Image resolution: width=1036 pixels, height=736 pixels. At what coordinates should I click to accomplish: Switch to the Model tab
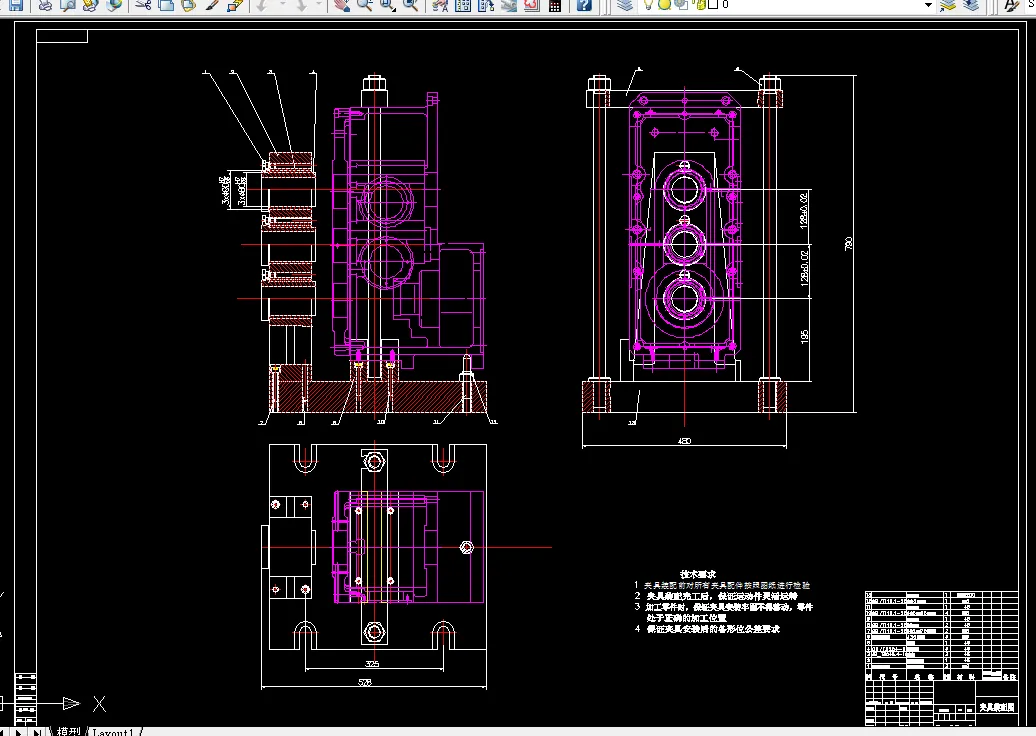[x=67, y=731]
